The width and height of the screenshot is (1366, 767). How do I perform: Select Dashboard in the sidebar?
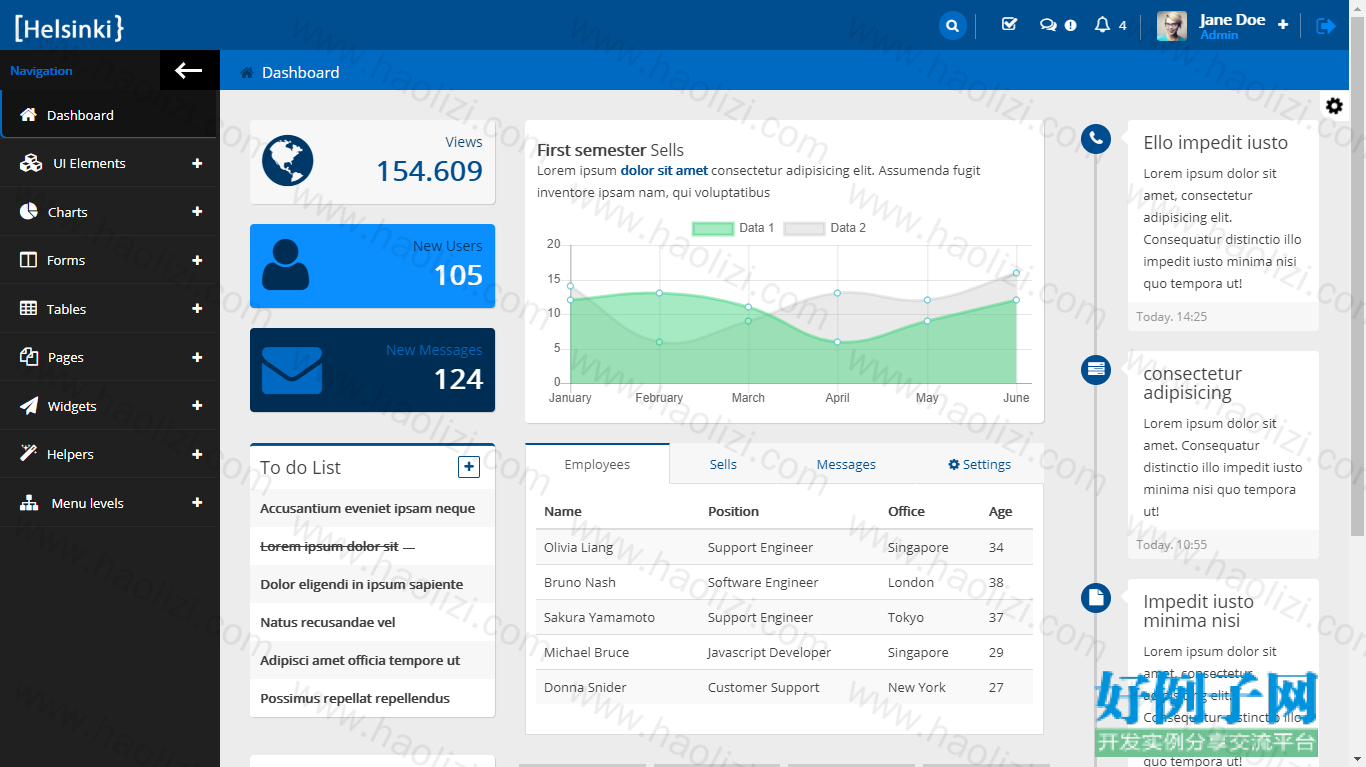(x=109, y=115)
